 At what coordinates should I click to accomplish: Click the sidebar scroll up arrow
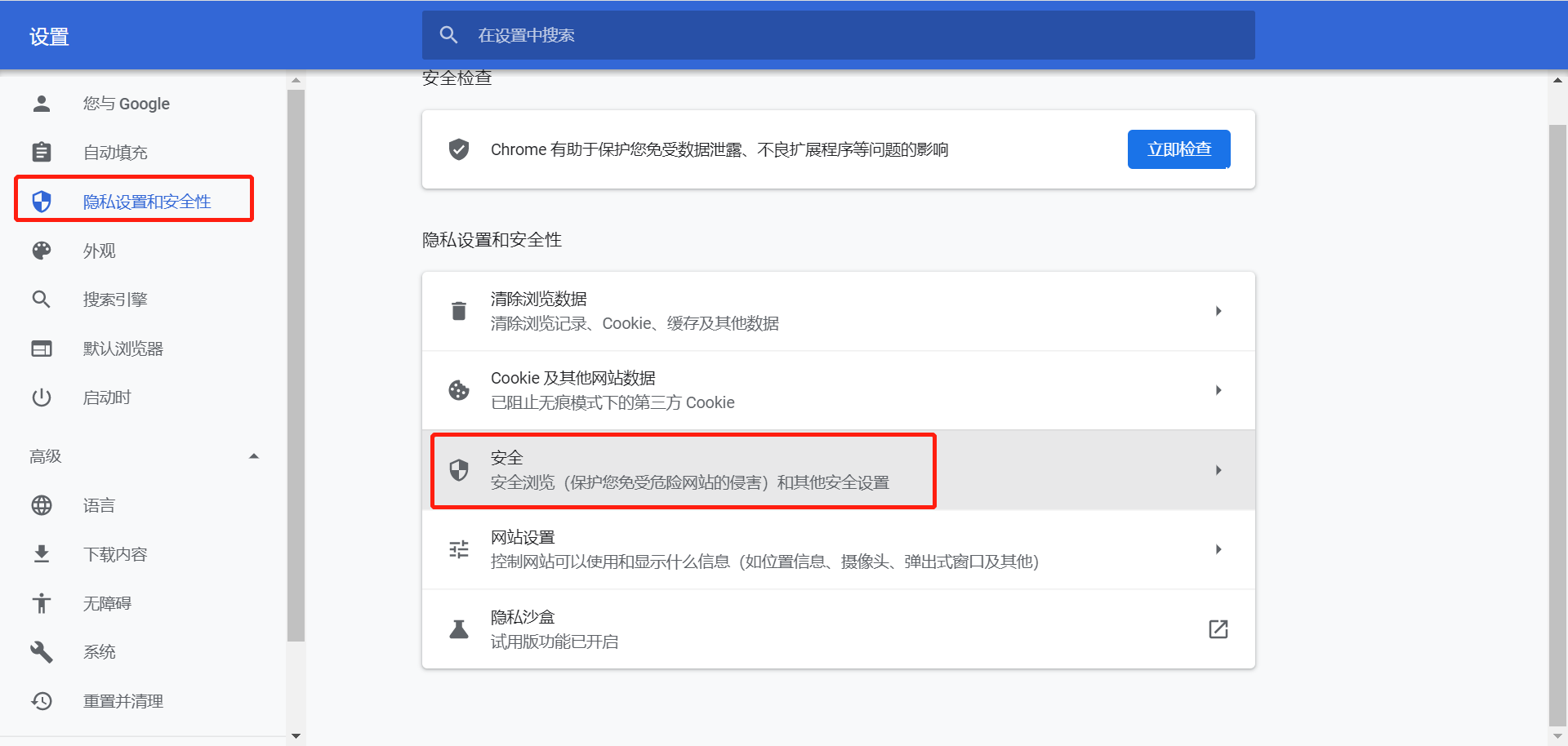pos(296,80)
